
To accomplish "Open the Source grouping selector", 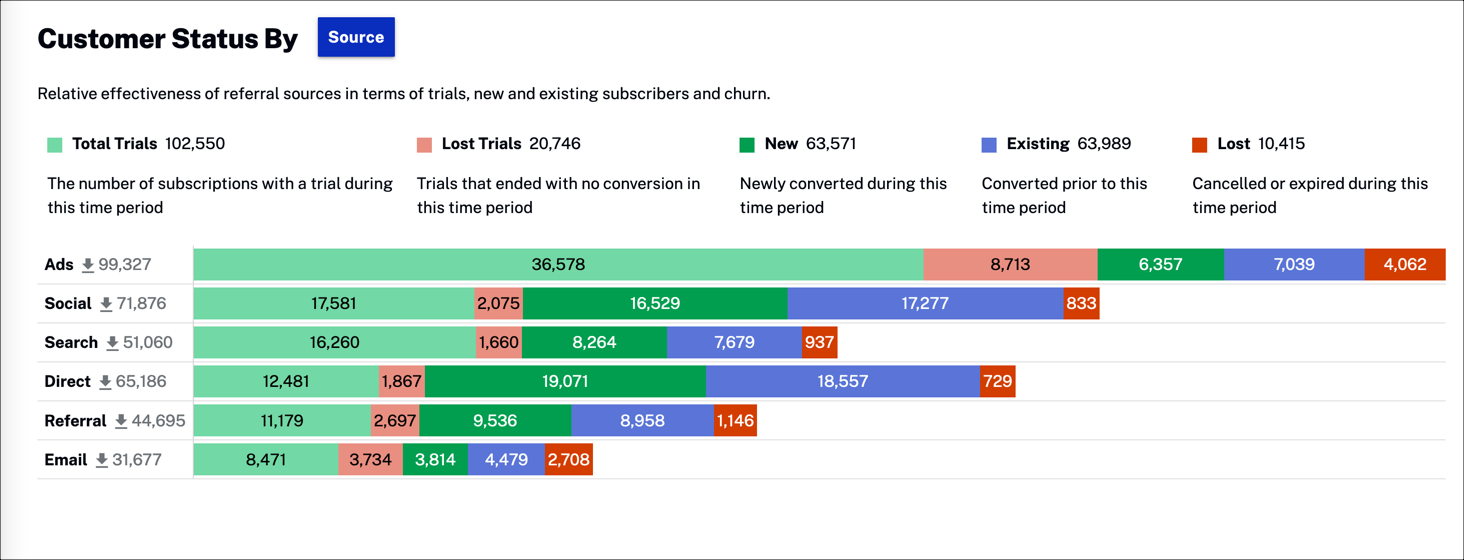I will coord(356,37).
